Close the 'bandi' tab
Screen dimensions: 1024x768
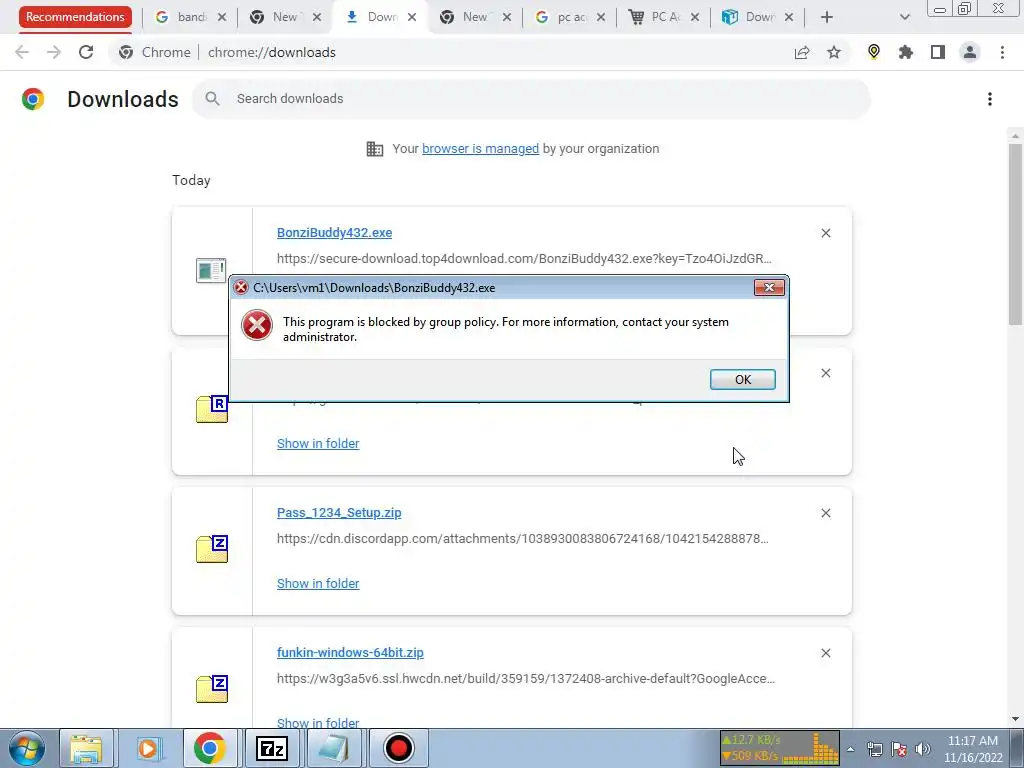pos(222,17)
